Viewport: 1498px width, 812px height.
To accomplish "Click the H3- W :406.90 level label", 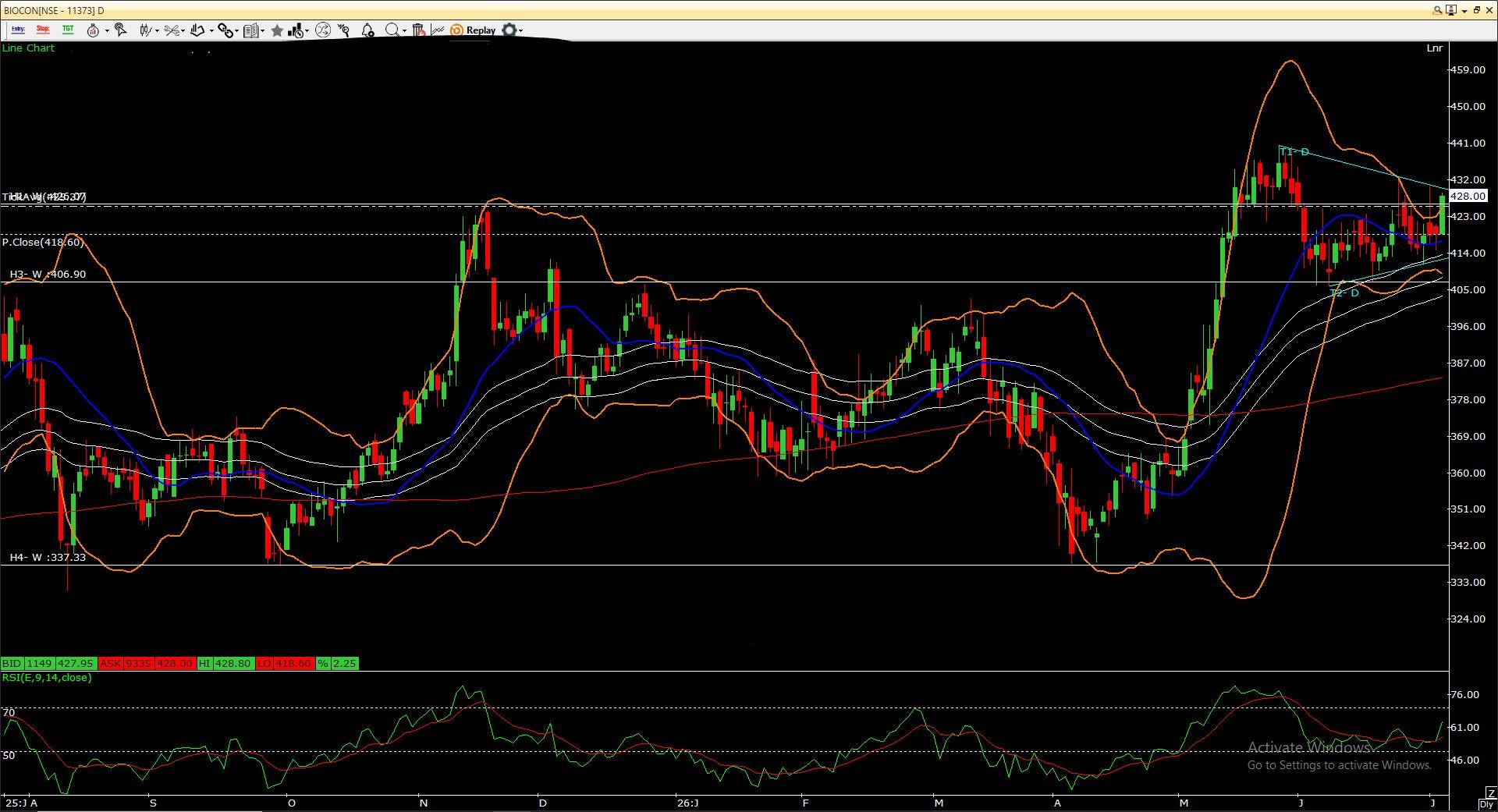I will click(x=48, y=275).
